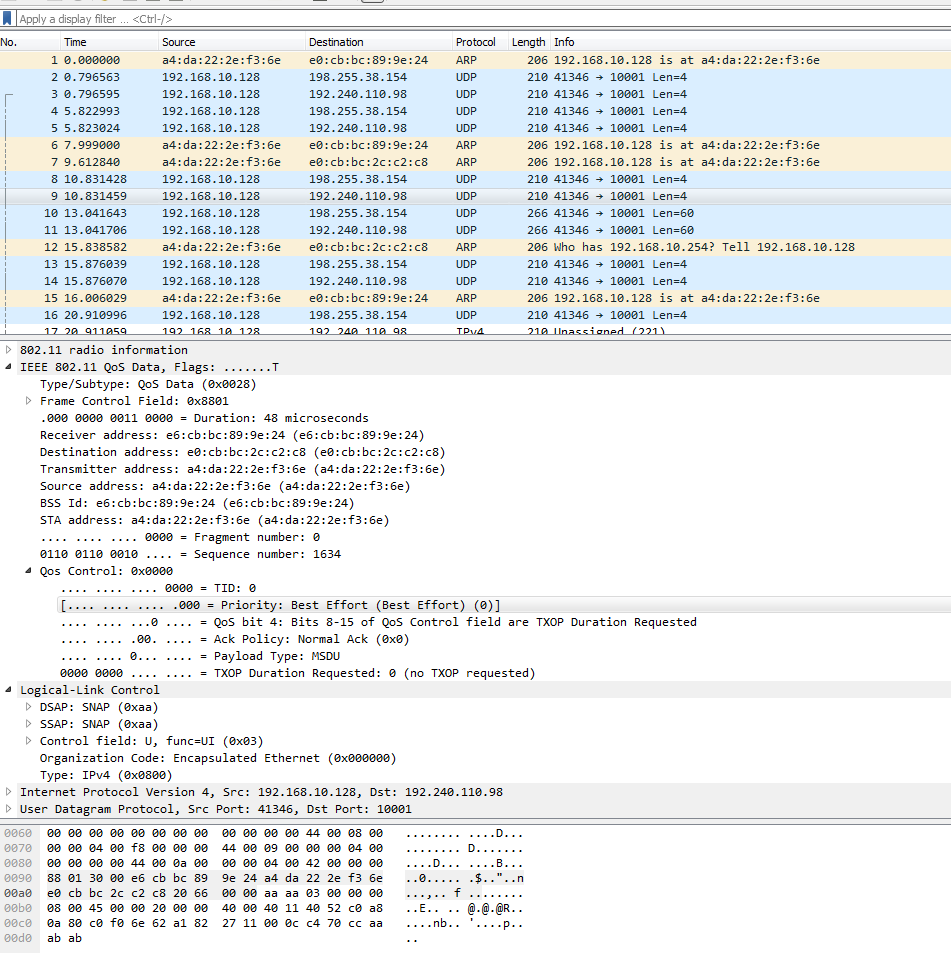Expand the Frame Control Field node
This screenshot has height=953, width=951.
29,401
